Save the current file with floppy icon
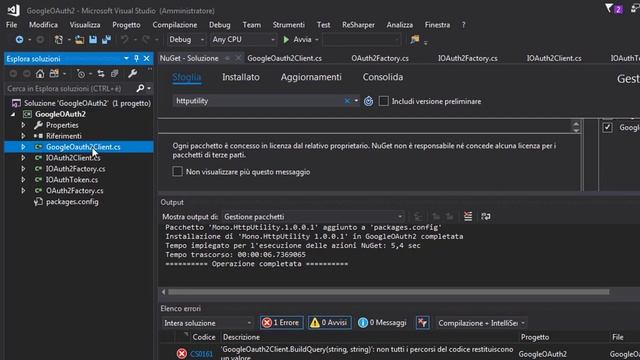640x360 pixels. tap(93, 40)
